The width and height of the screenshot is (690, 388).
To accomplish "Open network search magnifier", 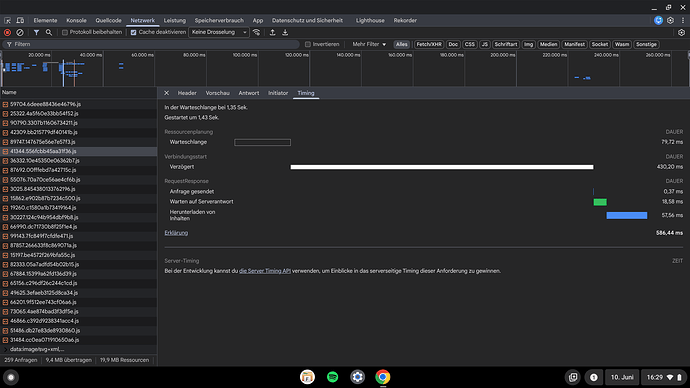I will [49, 32].
